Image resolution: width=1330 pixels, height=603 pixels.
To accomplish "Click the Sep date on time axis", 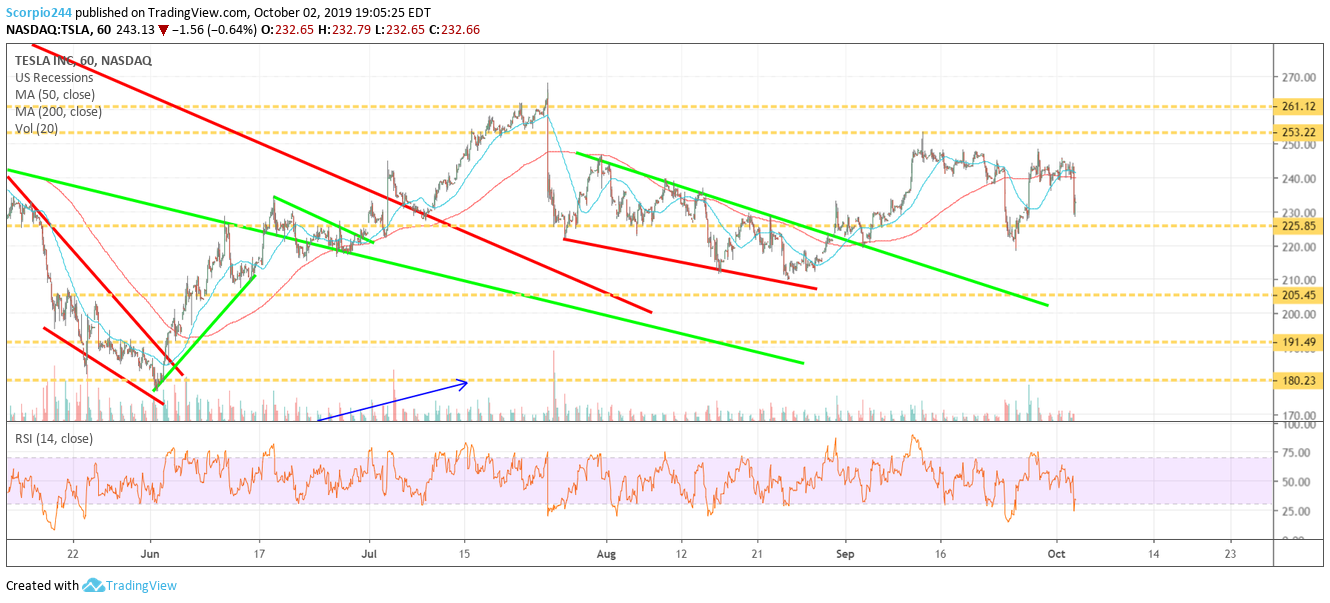I will [x=846, y=552].
